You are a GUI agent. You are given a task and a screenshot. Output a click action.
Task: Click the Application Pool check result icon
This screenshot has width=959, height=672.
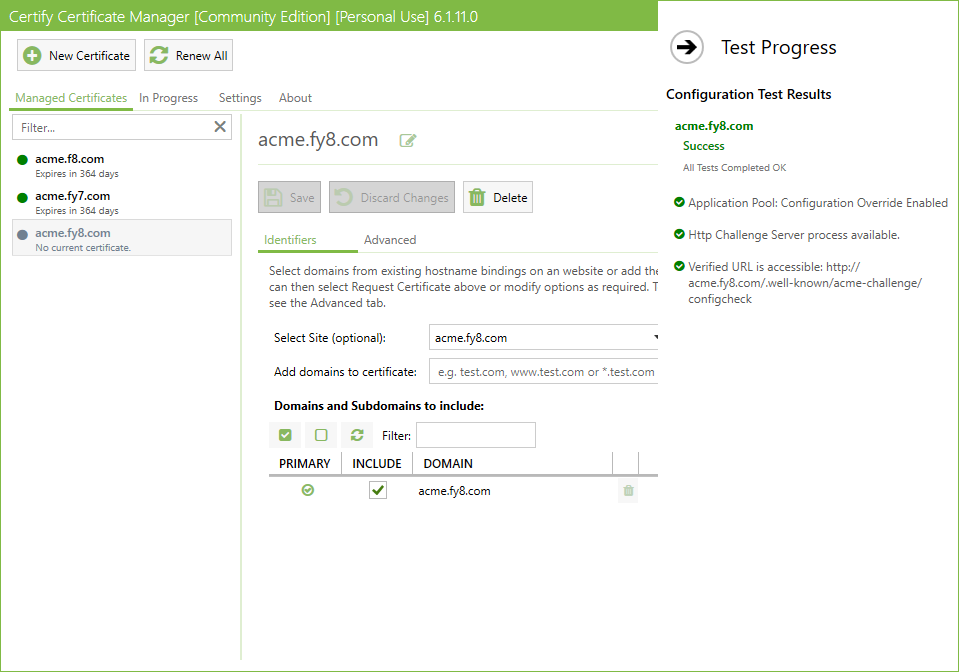coord(679,202)
